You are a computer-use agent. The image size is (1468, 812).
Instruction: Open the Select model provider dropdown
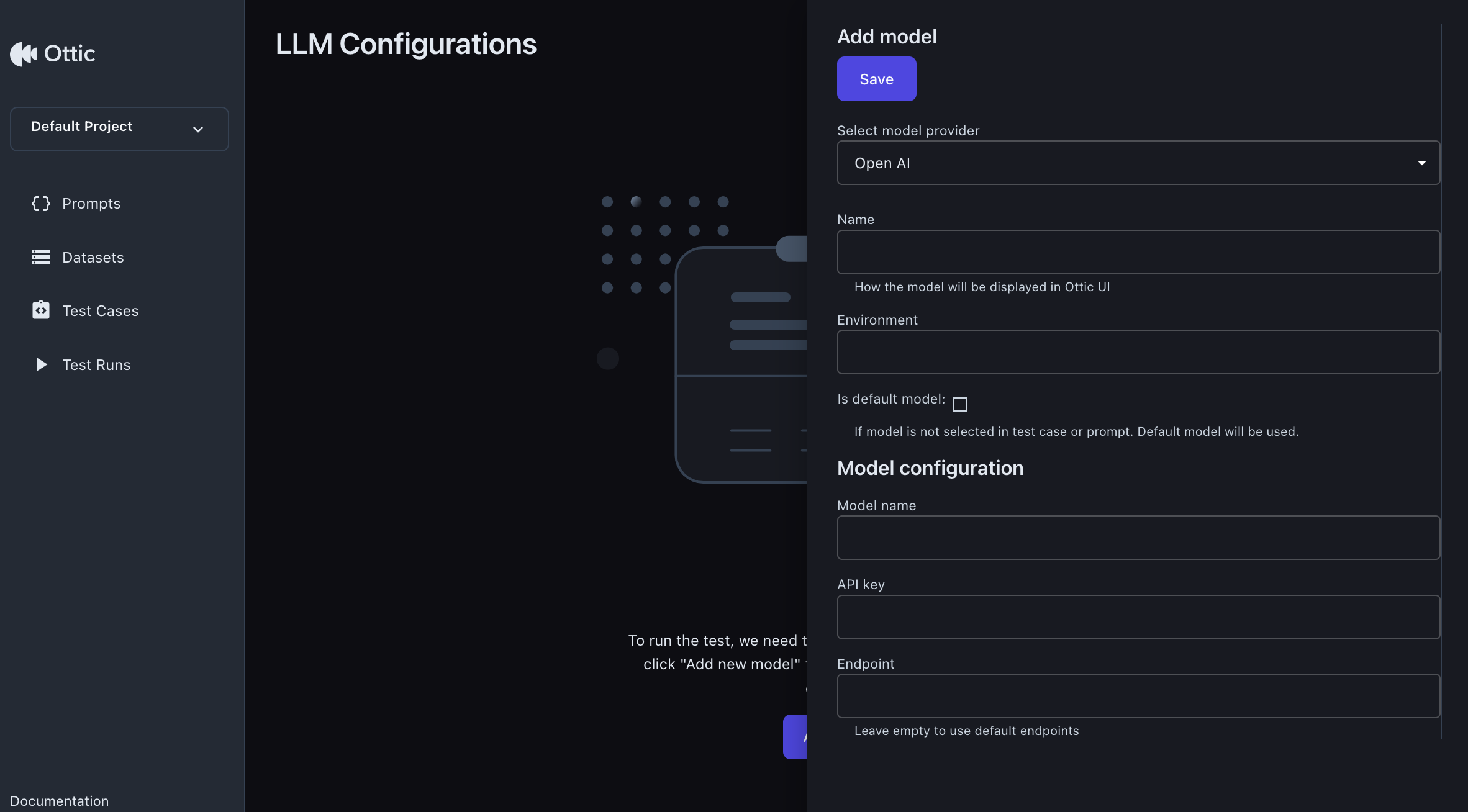pos(1138,163)
